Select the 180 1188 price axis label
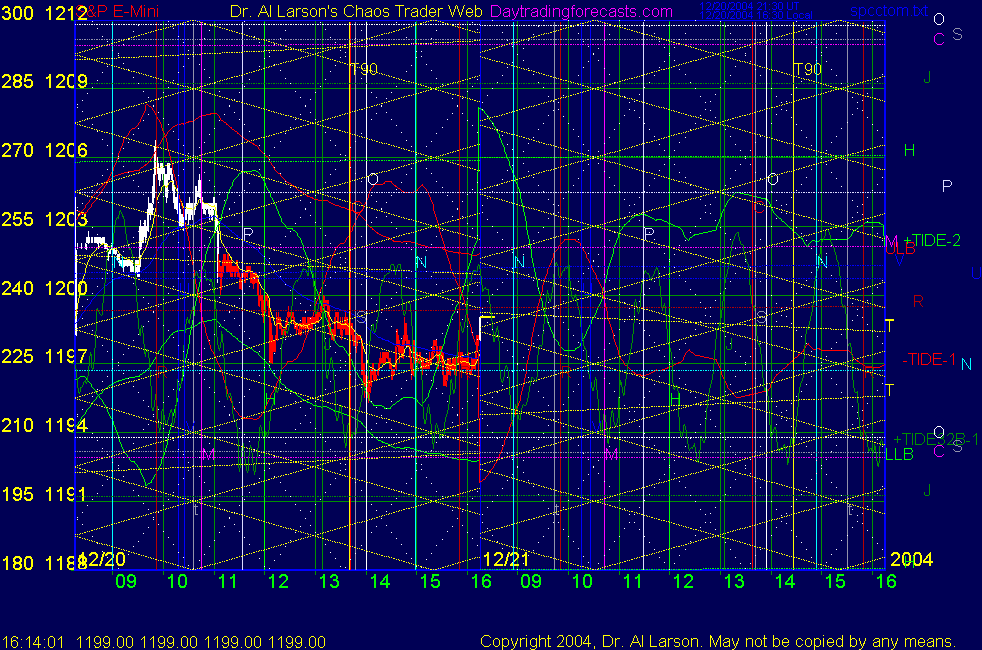 coord(44,563)
